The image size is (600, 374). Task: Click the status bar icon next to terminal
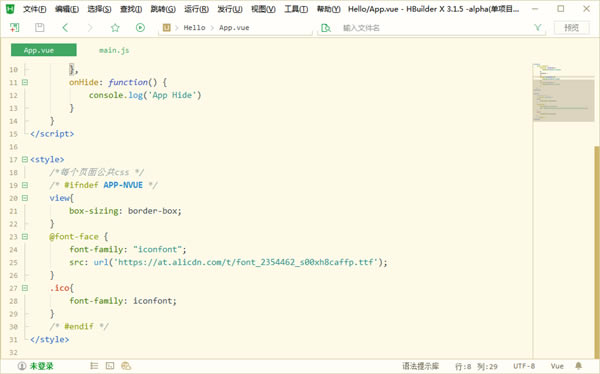tap(126, 366)
